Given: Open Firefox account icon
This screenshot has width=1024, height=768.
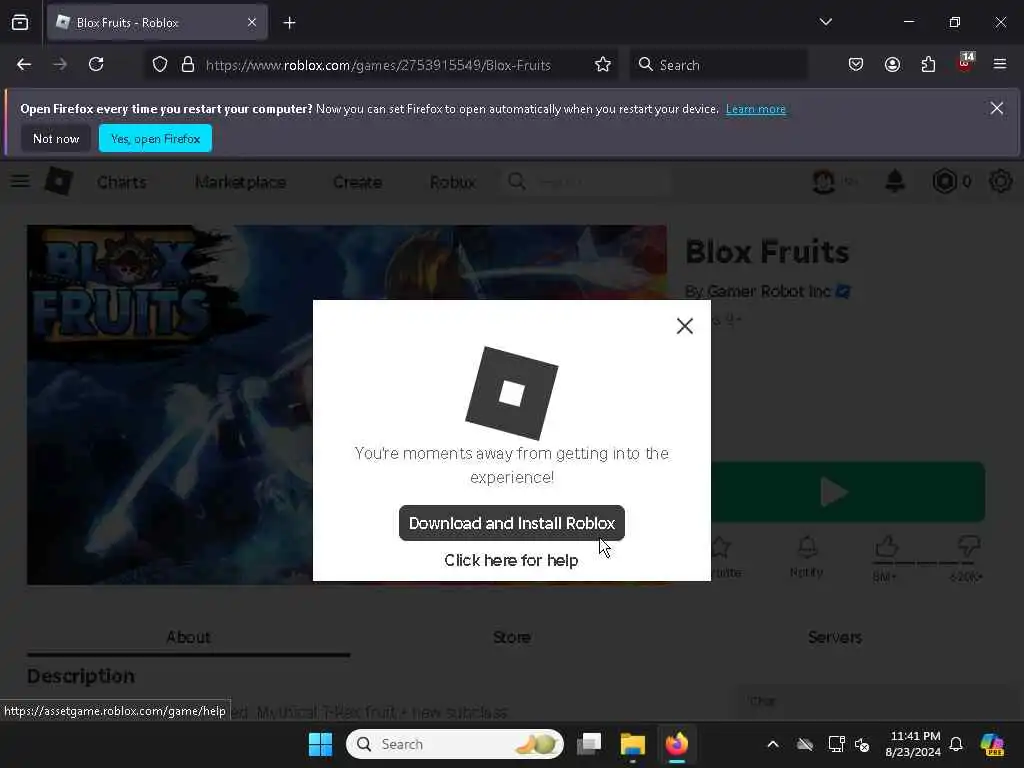Looking at the screenshot, I should tap(892, 65).
